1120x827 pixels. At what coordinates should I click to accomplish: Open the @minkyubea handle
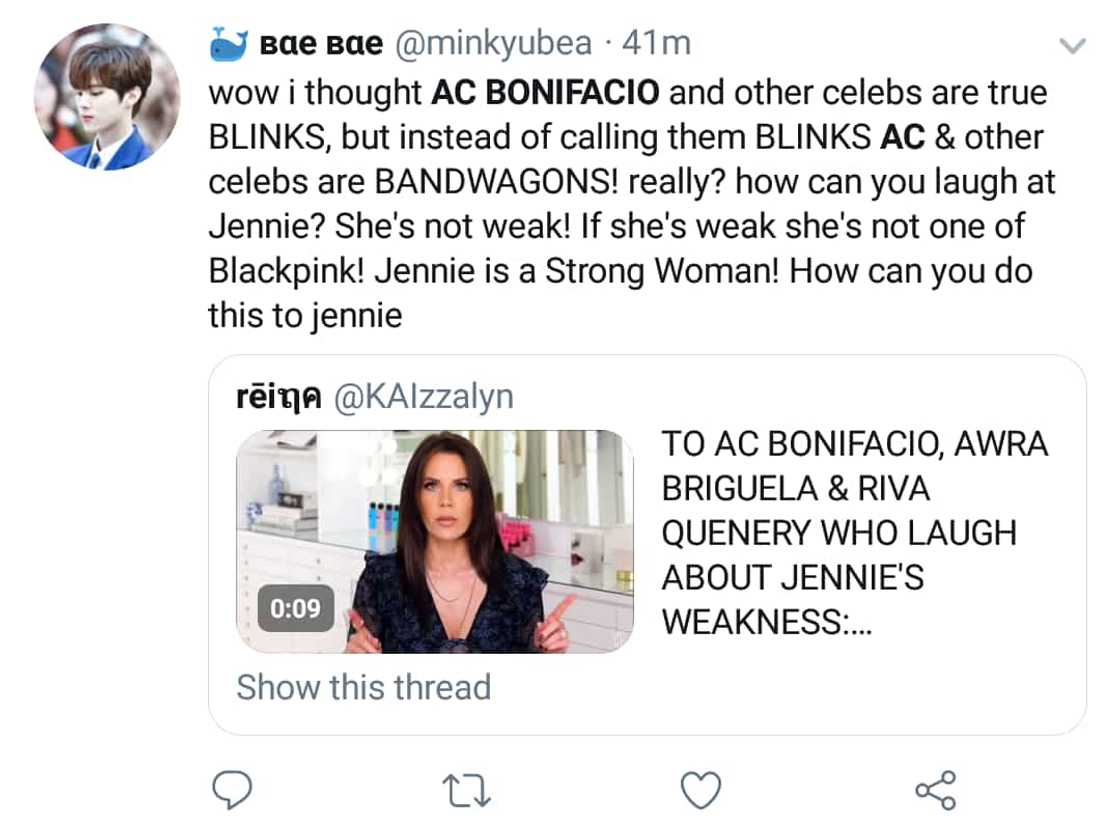[x=496, y=44]
